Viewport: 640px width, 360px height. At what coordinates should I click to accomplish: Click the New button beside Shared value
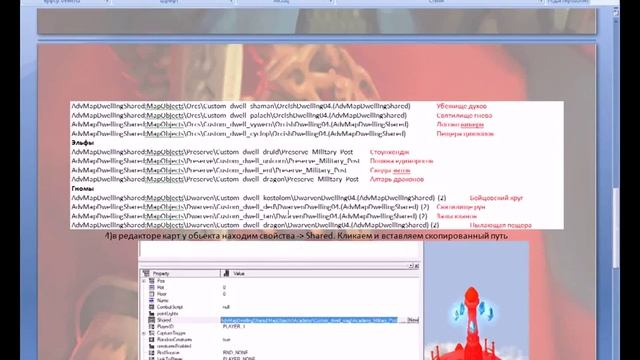tap(413, 320)
